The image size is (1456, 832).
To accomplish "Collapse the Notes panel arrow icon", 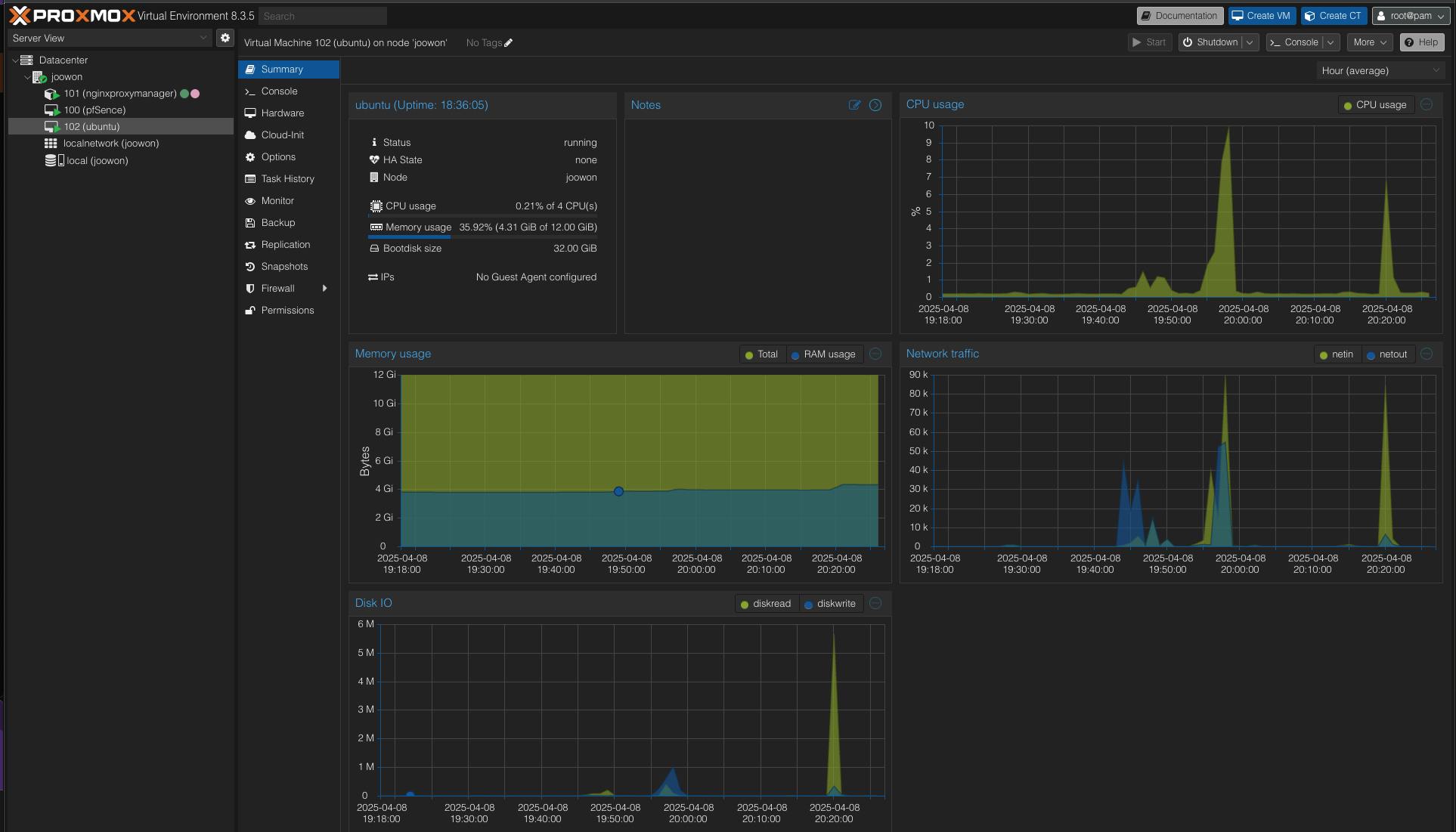I will [875, 105].
